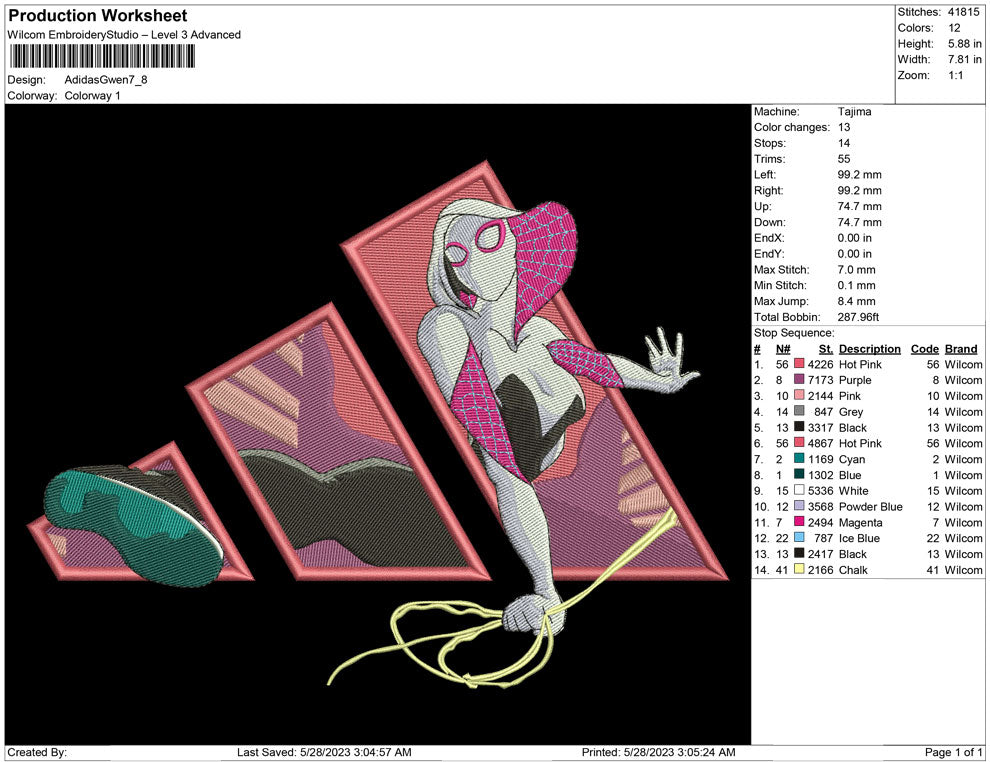Click the 'Powder Blue' description in row 10

point(871,506)
